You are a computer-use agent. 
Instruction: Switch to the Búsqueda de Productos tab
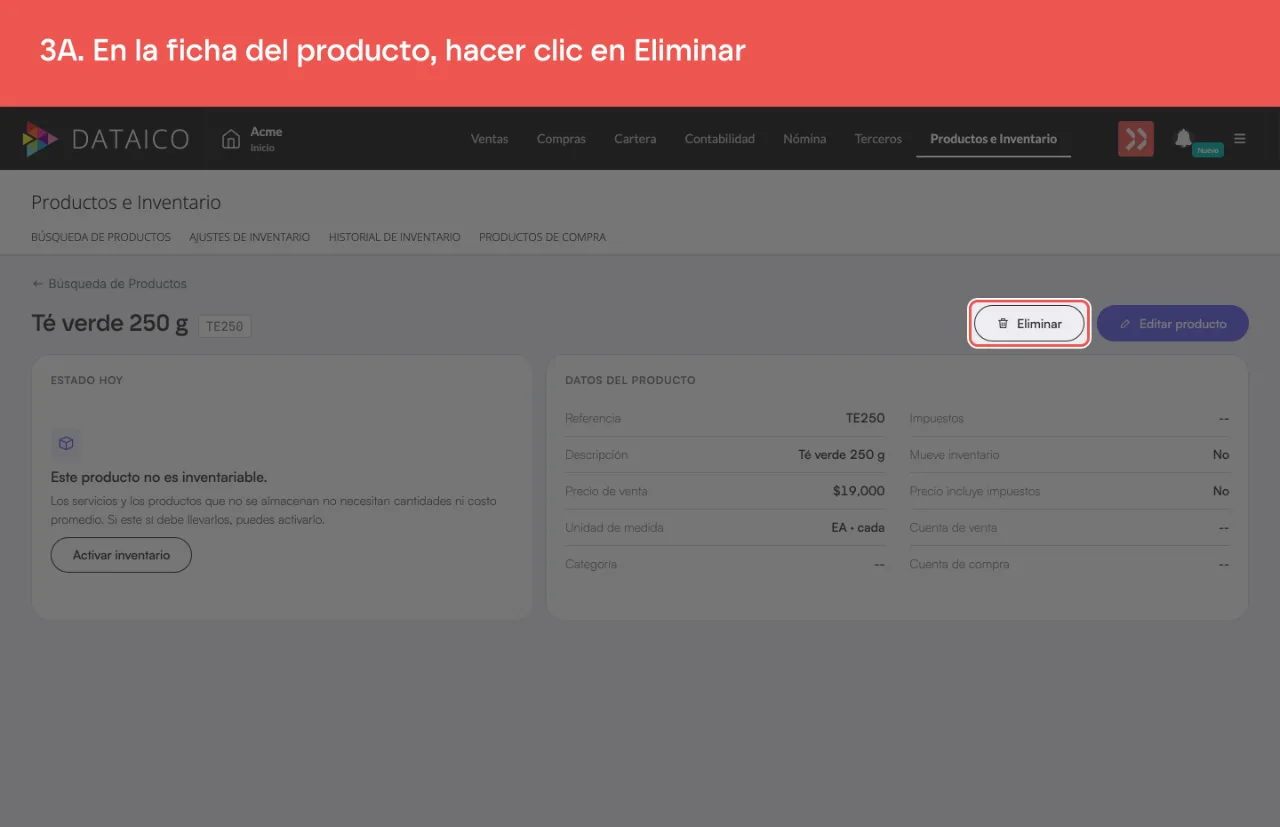101,237
